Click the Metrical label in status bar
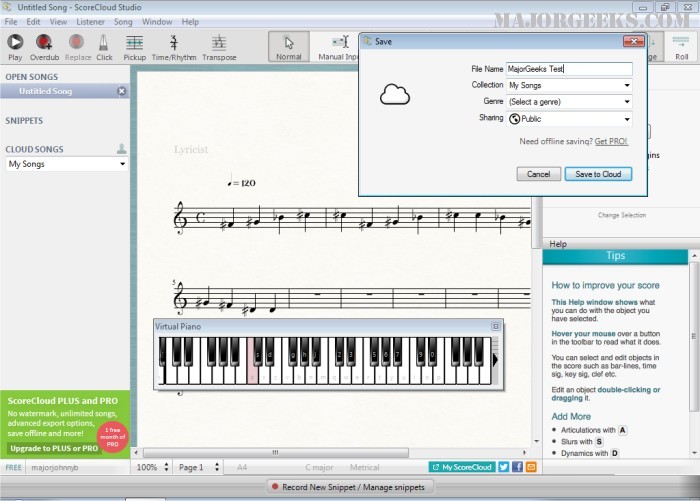The width and height of the screenshot is (700, 501). [x=364, y=468]
